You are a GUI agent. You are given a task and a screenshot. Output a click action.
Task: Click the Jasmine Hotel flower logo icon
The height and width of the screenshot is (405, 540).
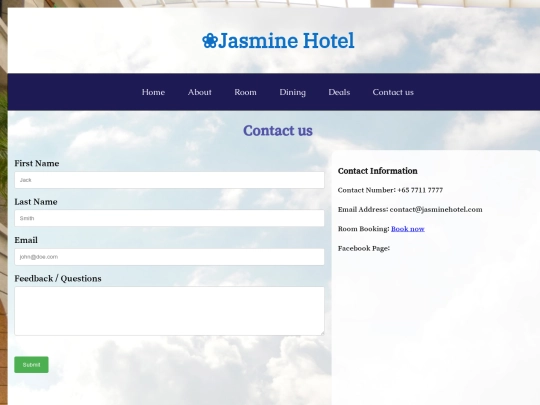coord(209,41)
